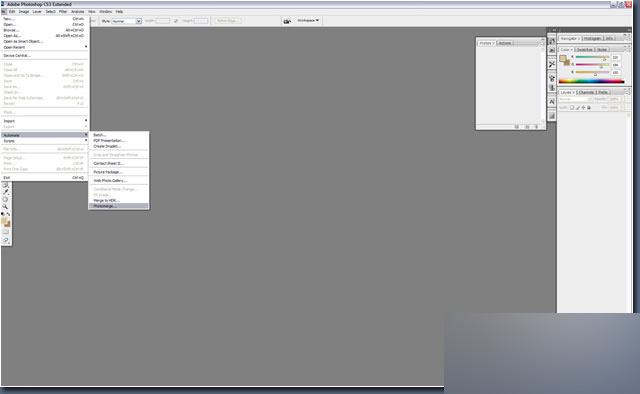Choose Exit from the File menu
This screenshot has width=640, height=394.
[x=44, y=178]
